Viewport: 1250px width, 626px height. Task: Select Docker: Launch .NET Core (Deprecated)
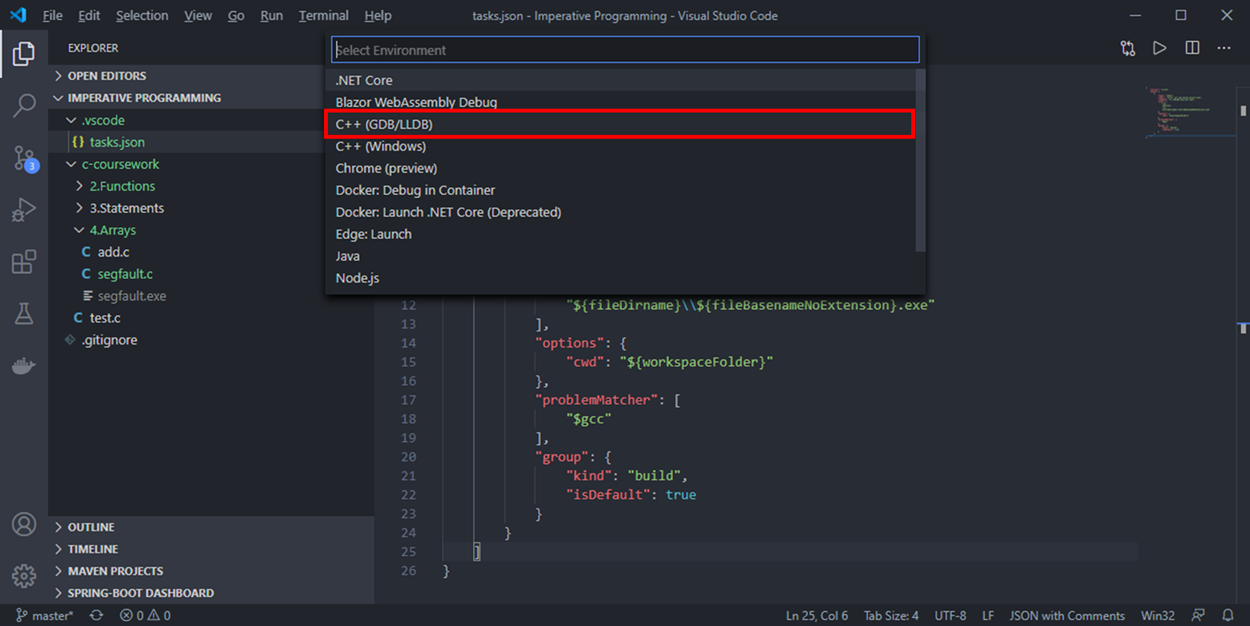tap(621, 212)
